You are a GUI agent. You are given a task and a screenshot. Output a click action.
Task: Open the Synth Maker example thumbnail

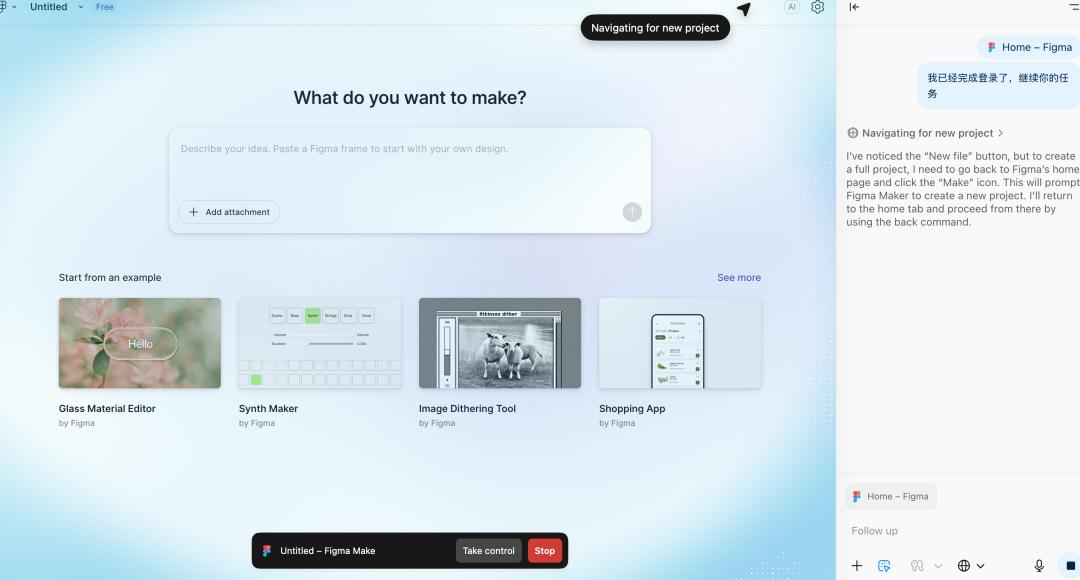click(319, 343)
